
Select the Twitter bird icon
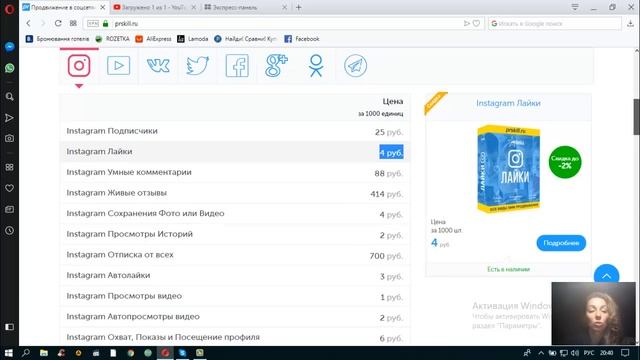pos(198,65)
